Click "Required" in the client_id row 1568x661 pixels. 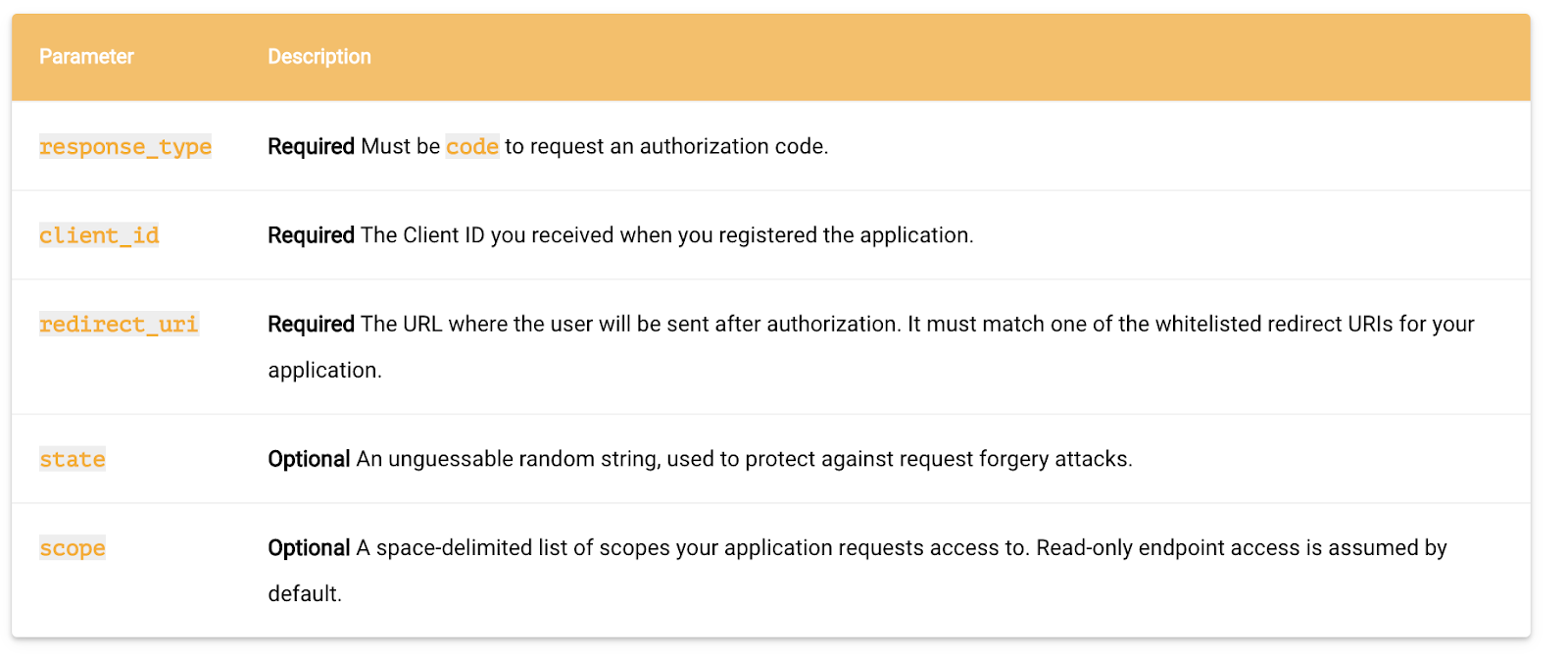(x=311, y=235)
